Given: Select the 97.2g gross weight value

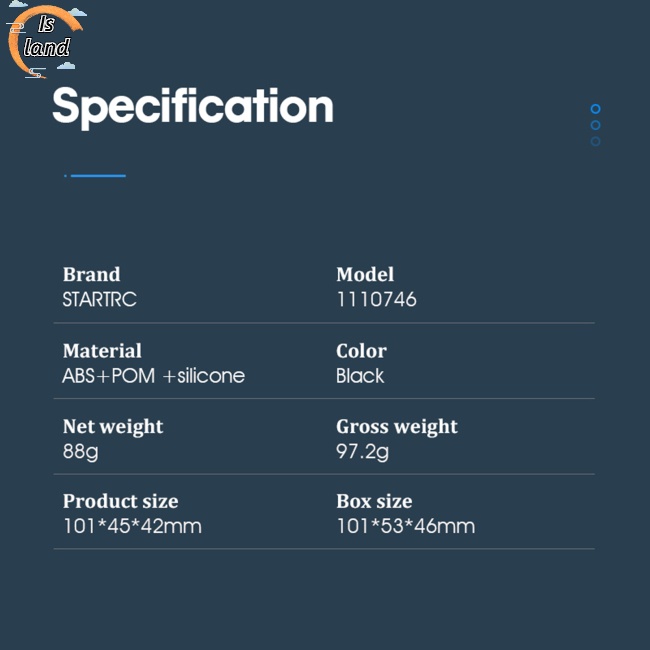Looking at the screenshot, I should click(362, 451).
